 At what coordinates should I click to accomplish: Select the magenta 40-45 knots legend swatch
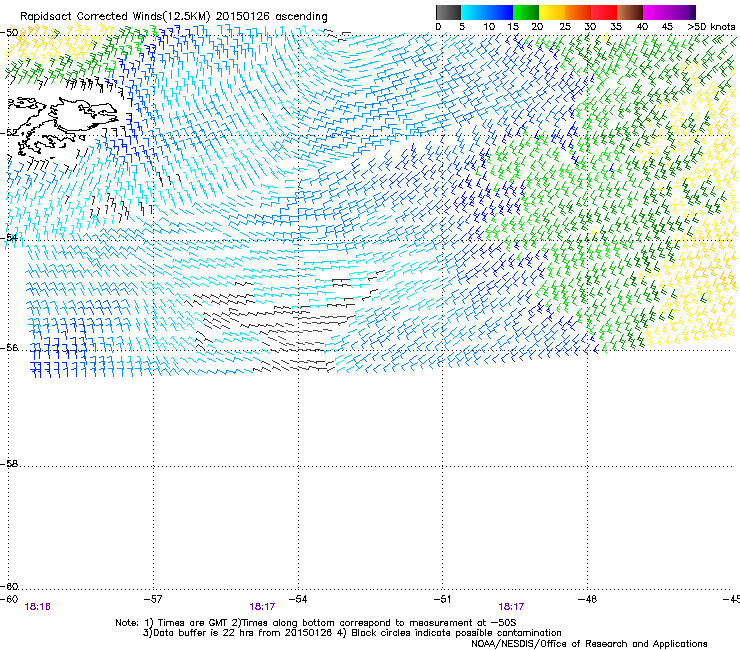pos(656,12)
